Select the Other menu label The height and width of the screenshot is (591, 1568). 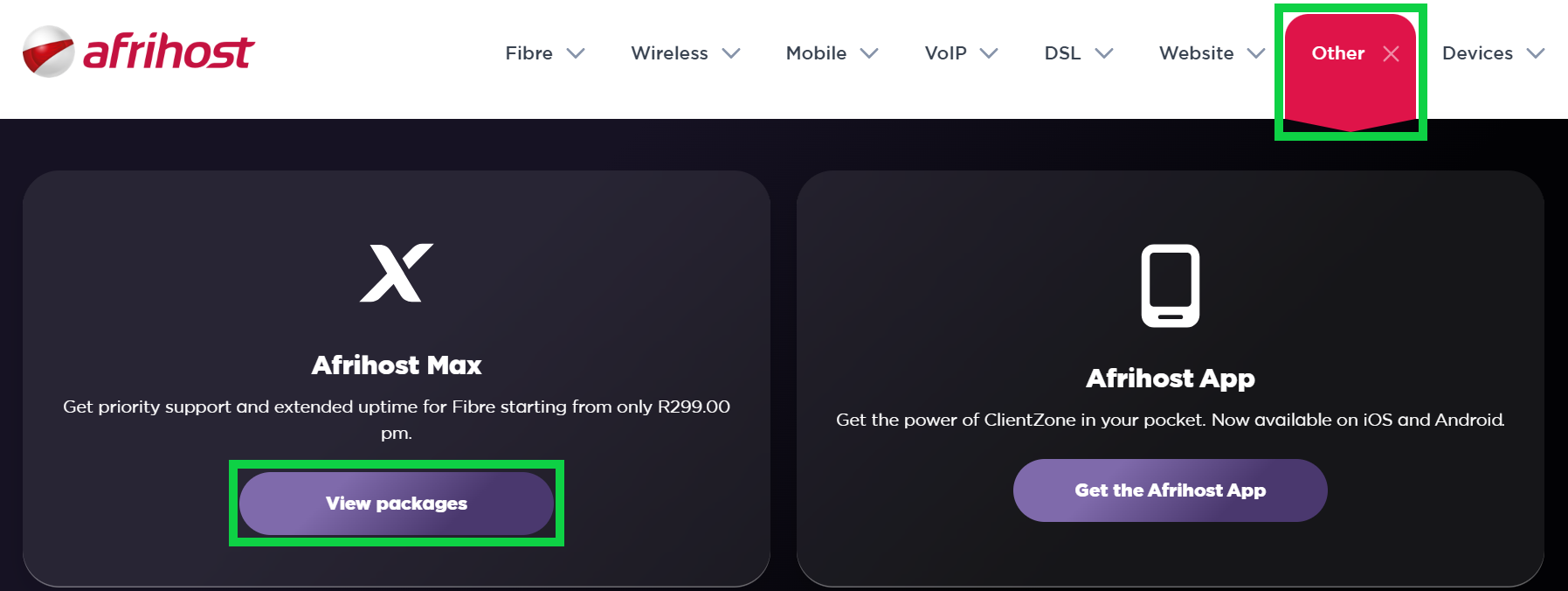tap(1337, 53)
